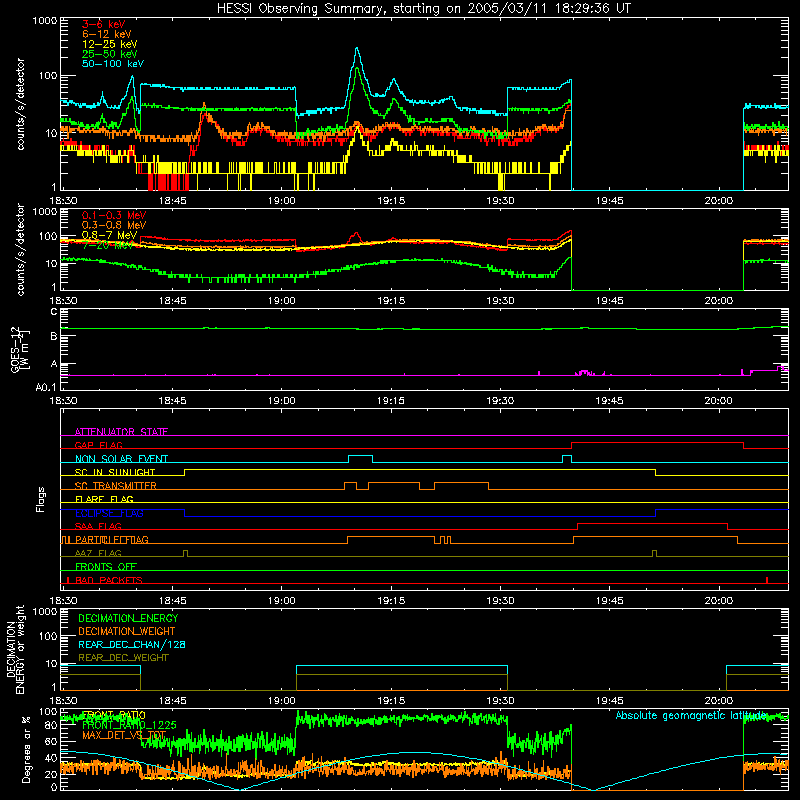This screenshot has height=800, width=800.
Task: Click the Absolute geomagnetic latitude label
Action: [x=691, y=715]
